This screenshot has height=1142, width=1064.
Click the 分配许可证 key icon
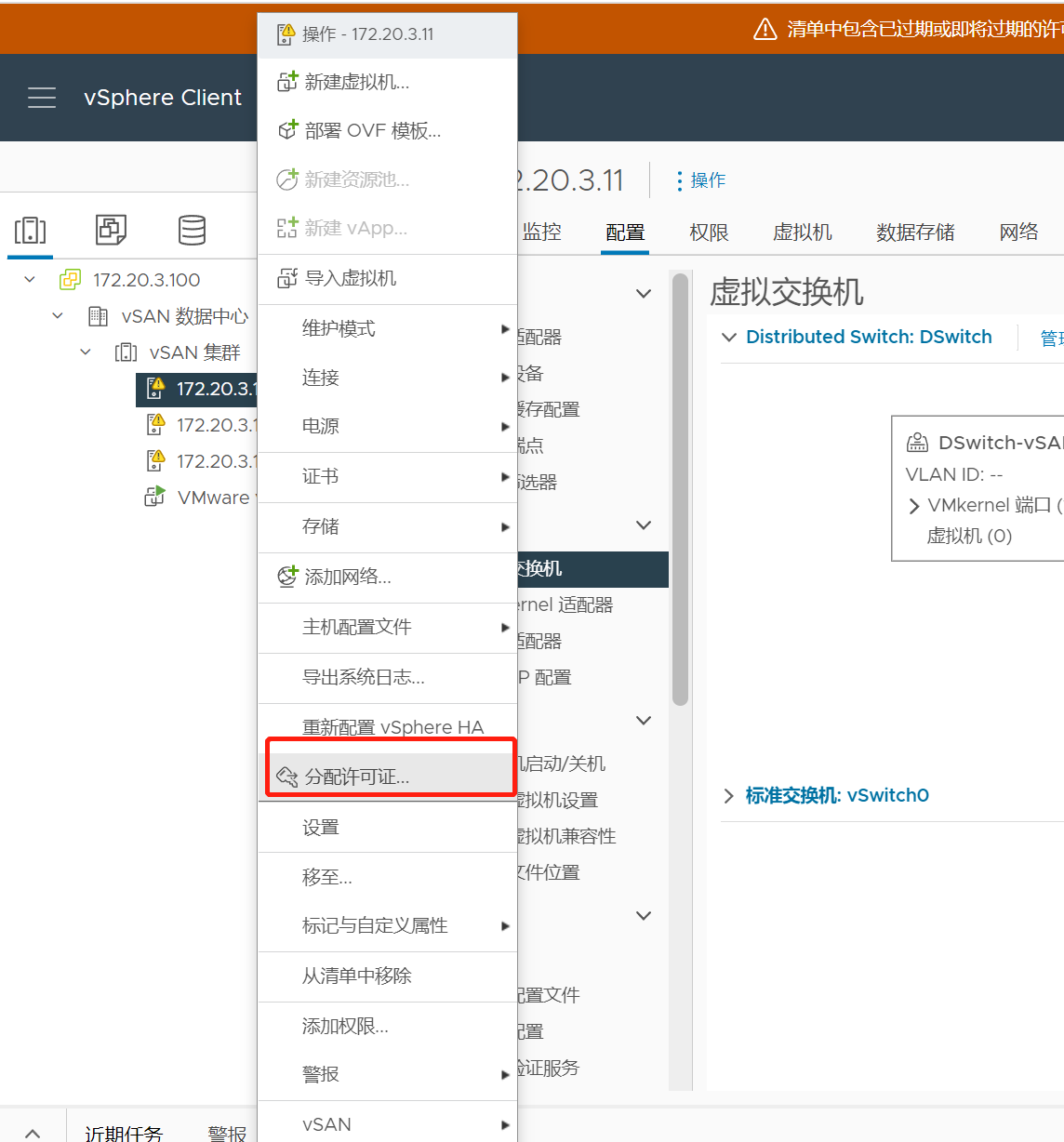tap(287, 777)
